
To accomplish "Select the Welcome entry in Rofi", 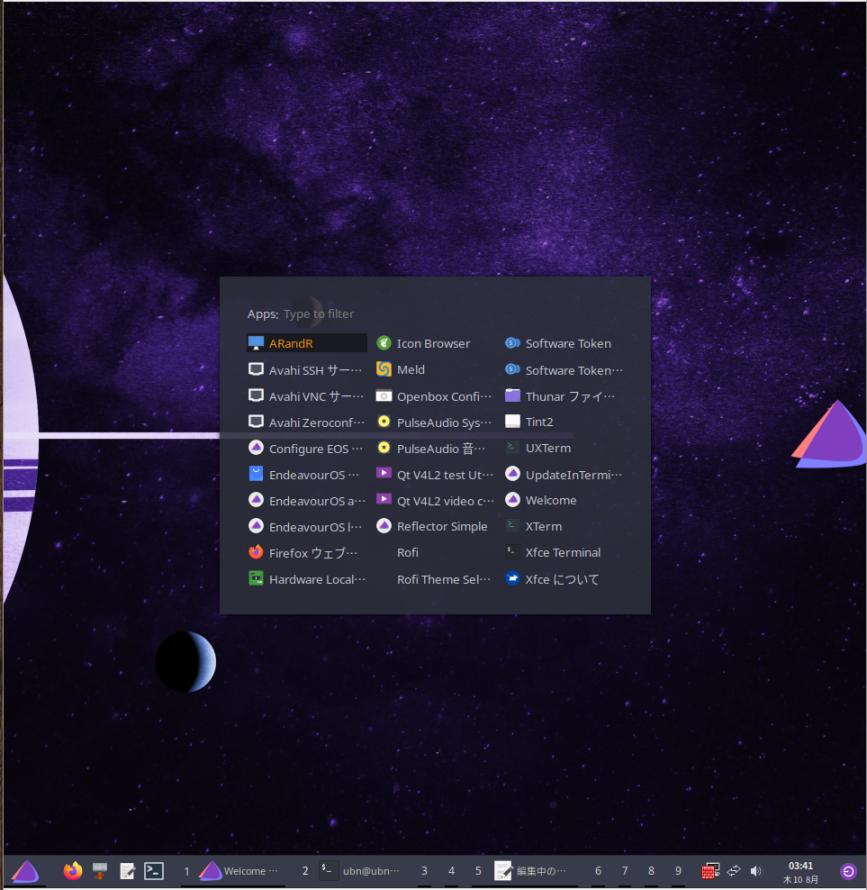I will (x=564, y=500).
